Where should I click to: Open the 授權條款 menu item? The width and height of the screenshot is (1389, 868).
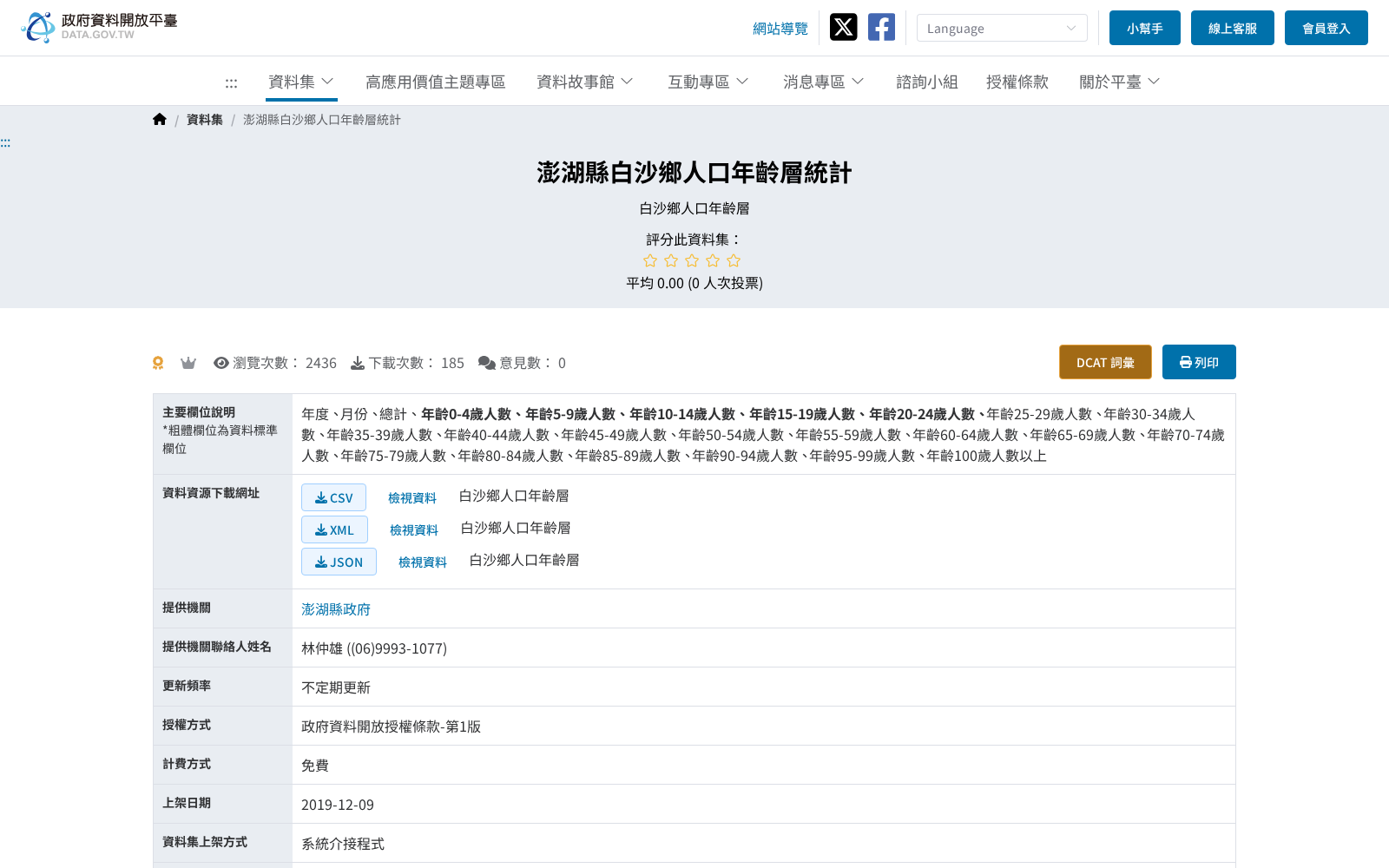click(1017, 82)
